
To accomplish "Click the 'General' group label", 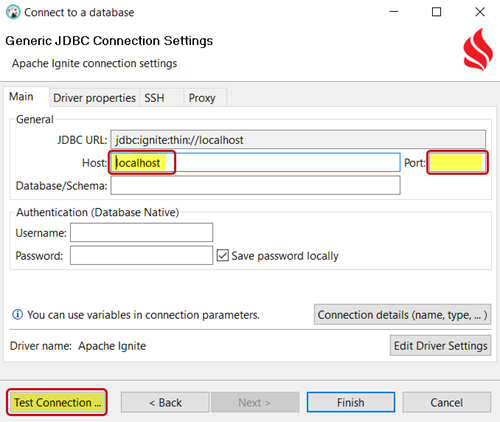I will point(35,119).
